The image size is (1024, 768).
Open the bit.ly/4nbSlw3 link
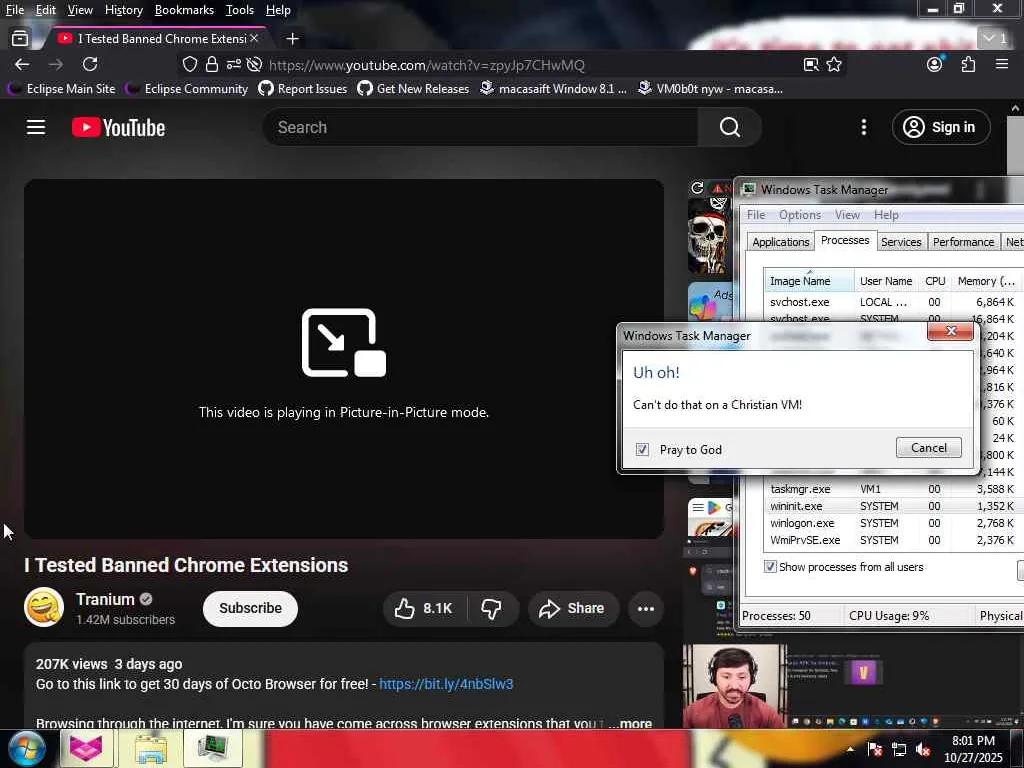coord(446,684)
